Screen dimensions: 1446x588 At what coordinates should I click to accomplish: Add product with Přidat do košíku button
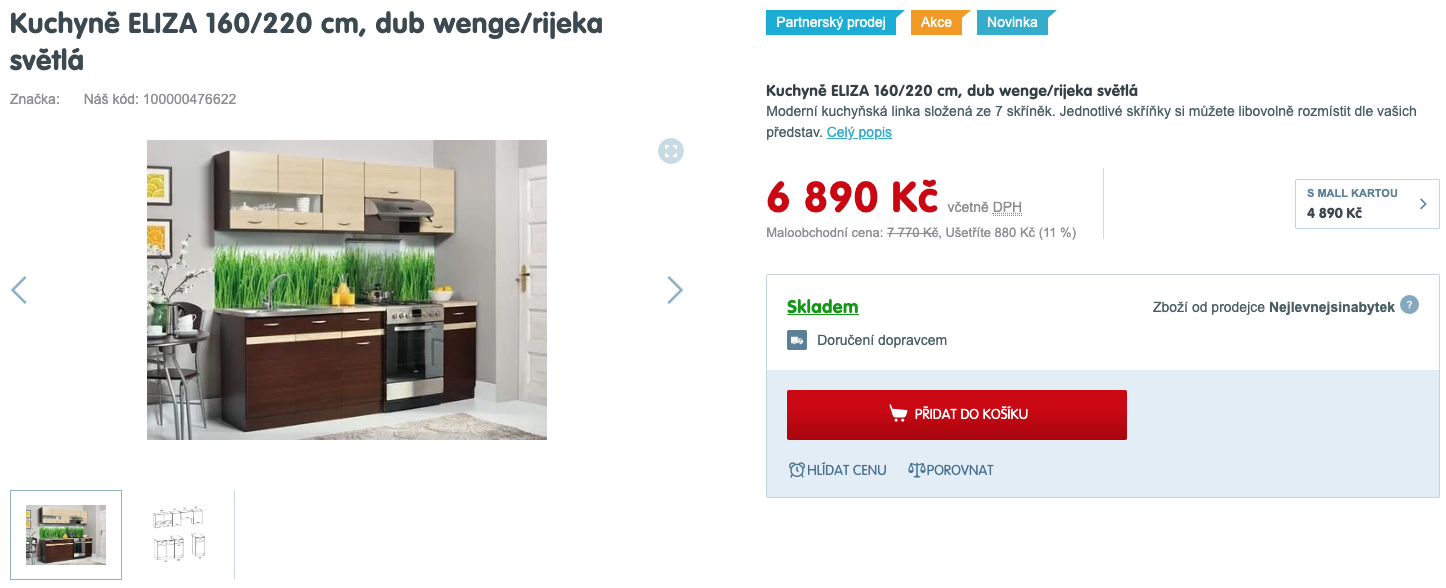coord(957,415)
